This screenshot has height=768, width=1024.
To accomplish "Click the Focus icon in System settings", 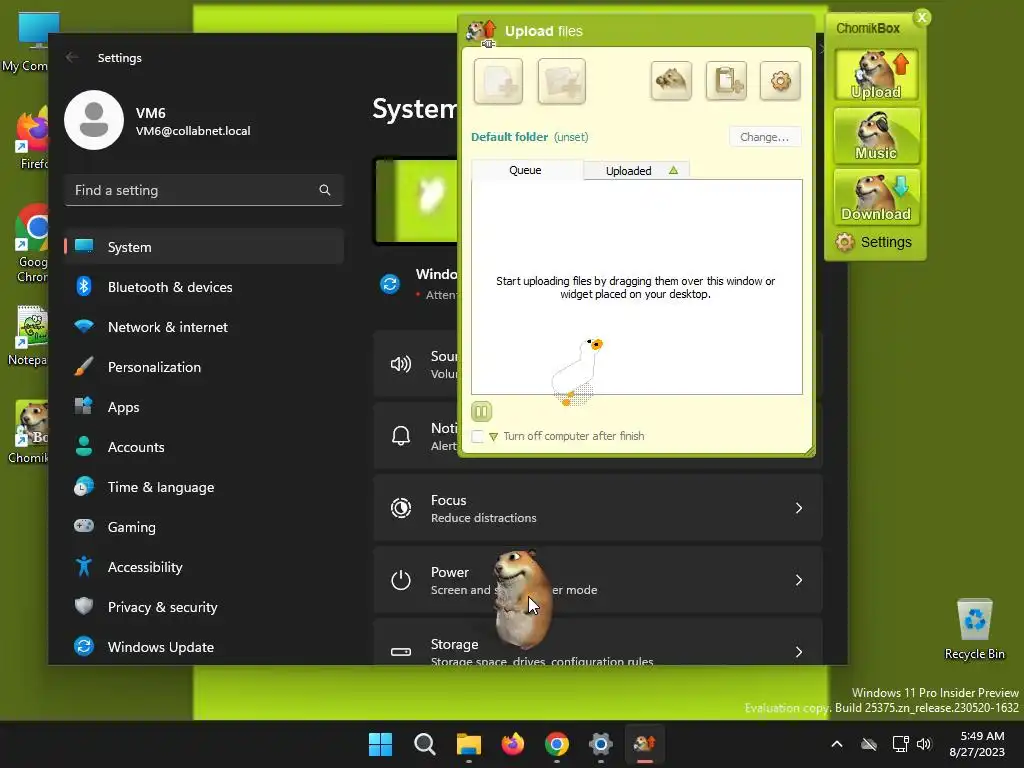I will coord(400,508).
